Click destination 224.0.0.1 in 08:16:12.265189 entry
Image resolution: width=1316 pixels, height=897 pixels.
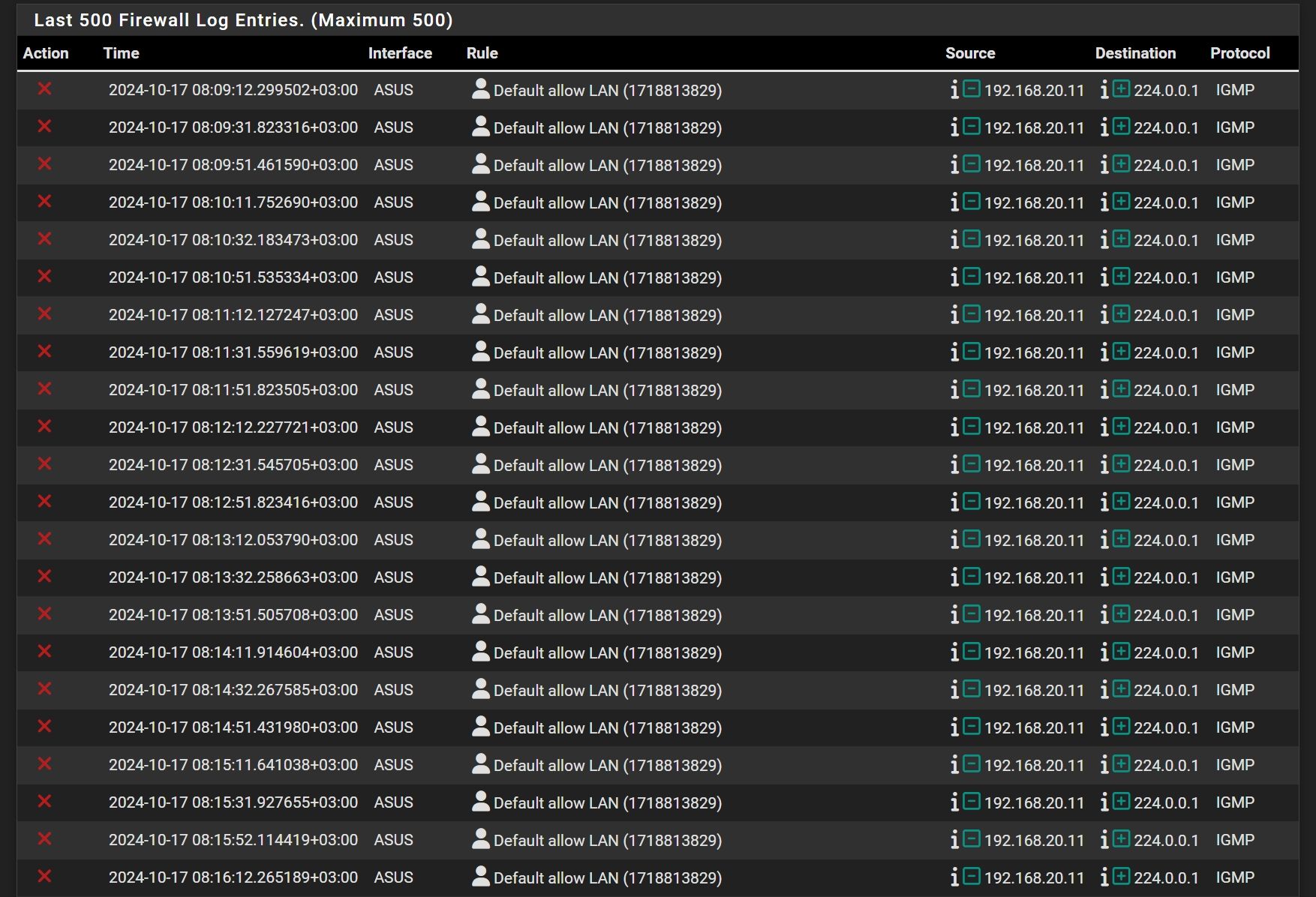pos(1166,878)
